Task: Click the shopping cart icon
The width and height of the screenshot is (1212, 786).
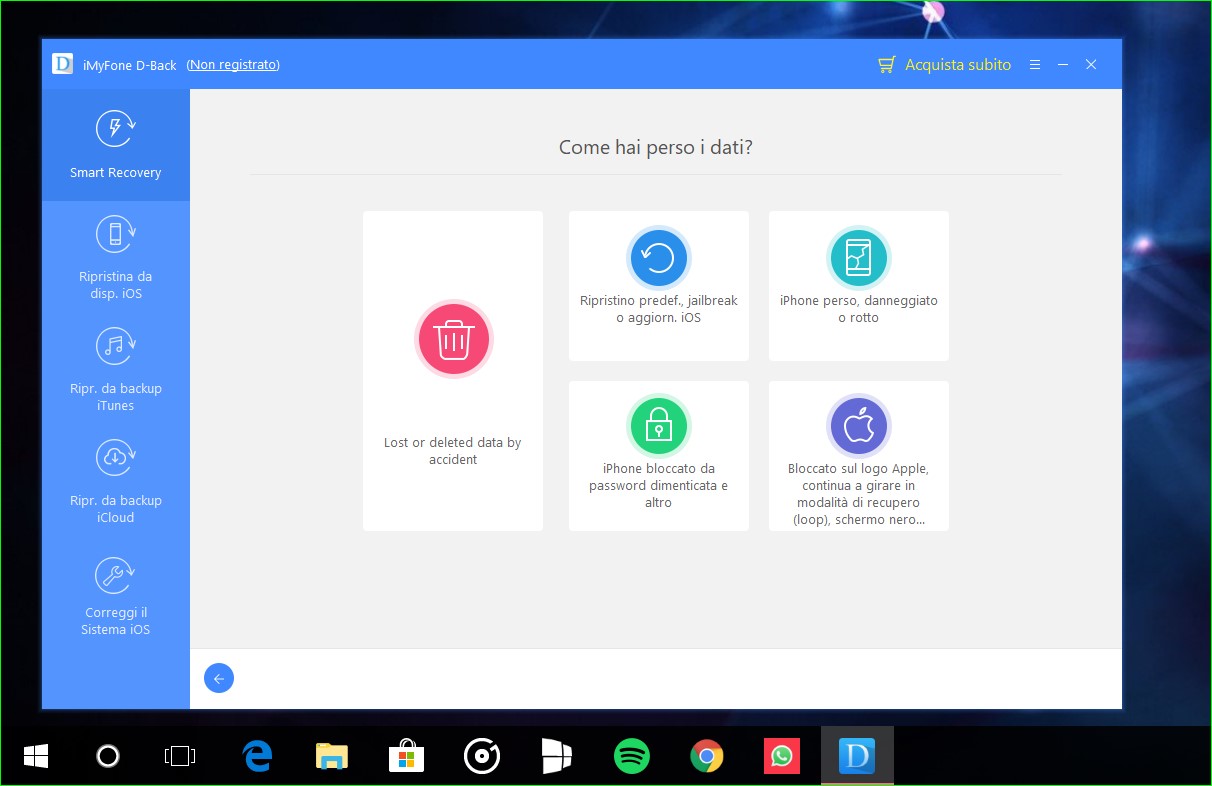Action: point(886,65)
